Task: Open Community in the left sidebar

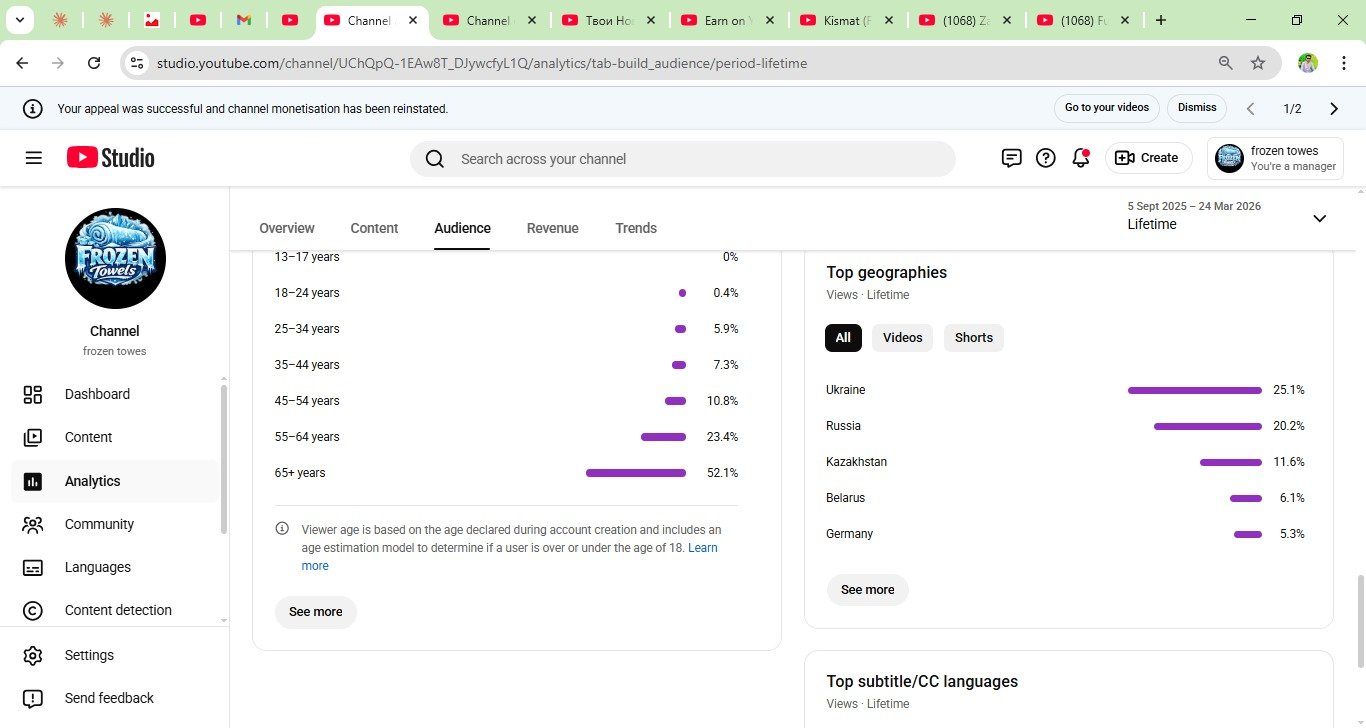Action: (99, 524)
